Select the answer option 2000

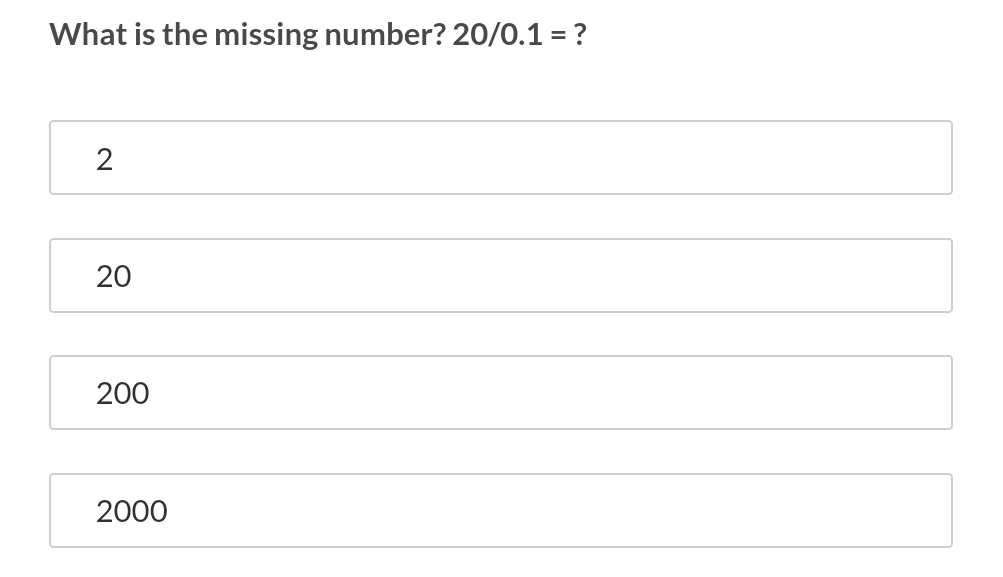(500, 511)
